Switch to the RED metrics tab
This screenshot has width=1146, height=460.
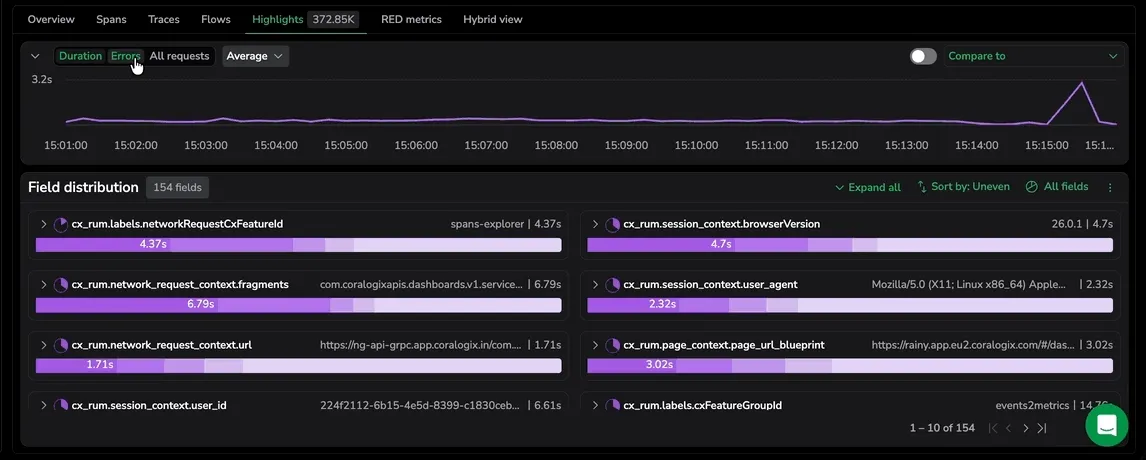[411, 20]
